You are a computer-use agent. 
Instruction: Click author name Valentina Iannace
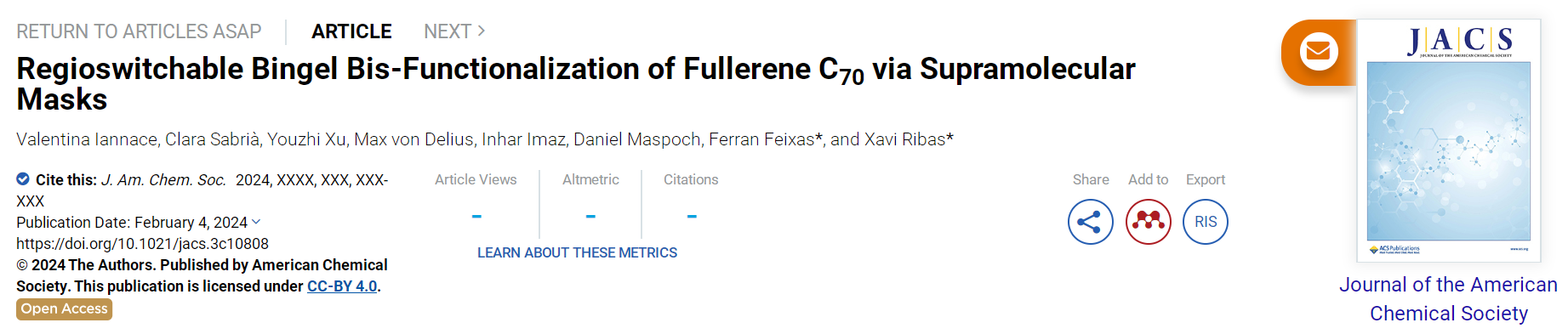pos(87,139)
